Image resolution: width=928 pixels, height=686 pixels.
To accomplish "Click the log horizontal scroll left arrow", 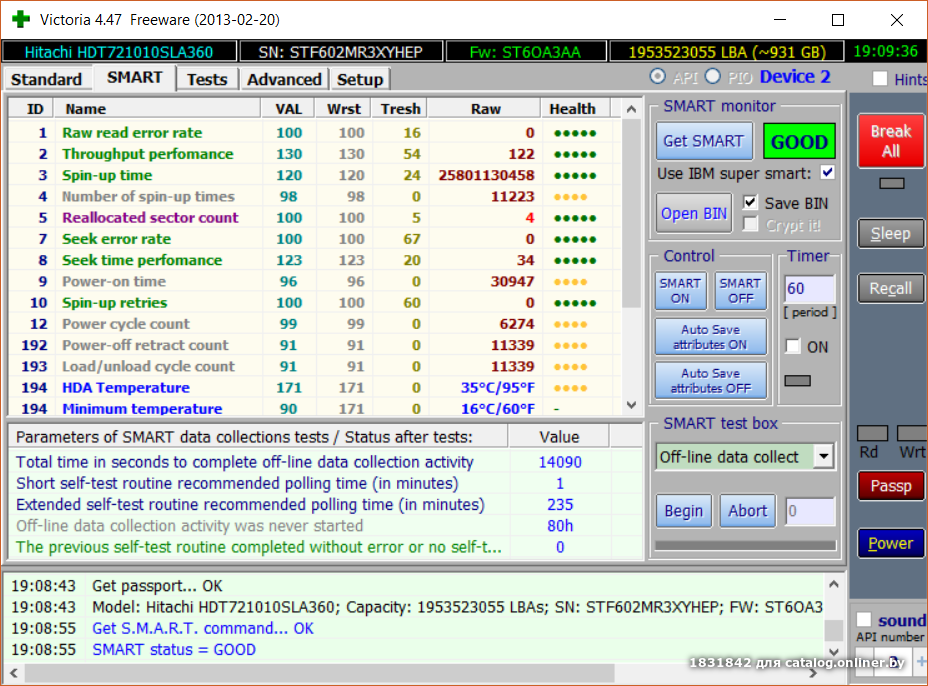I will point(14,673).
